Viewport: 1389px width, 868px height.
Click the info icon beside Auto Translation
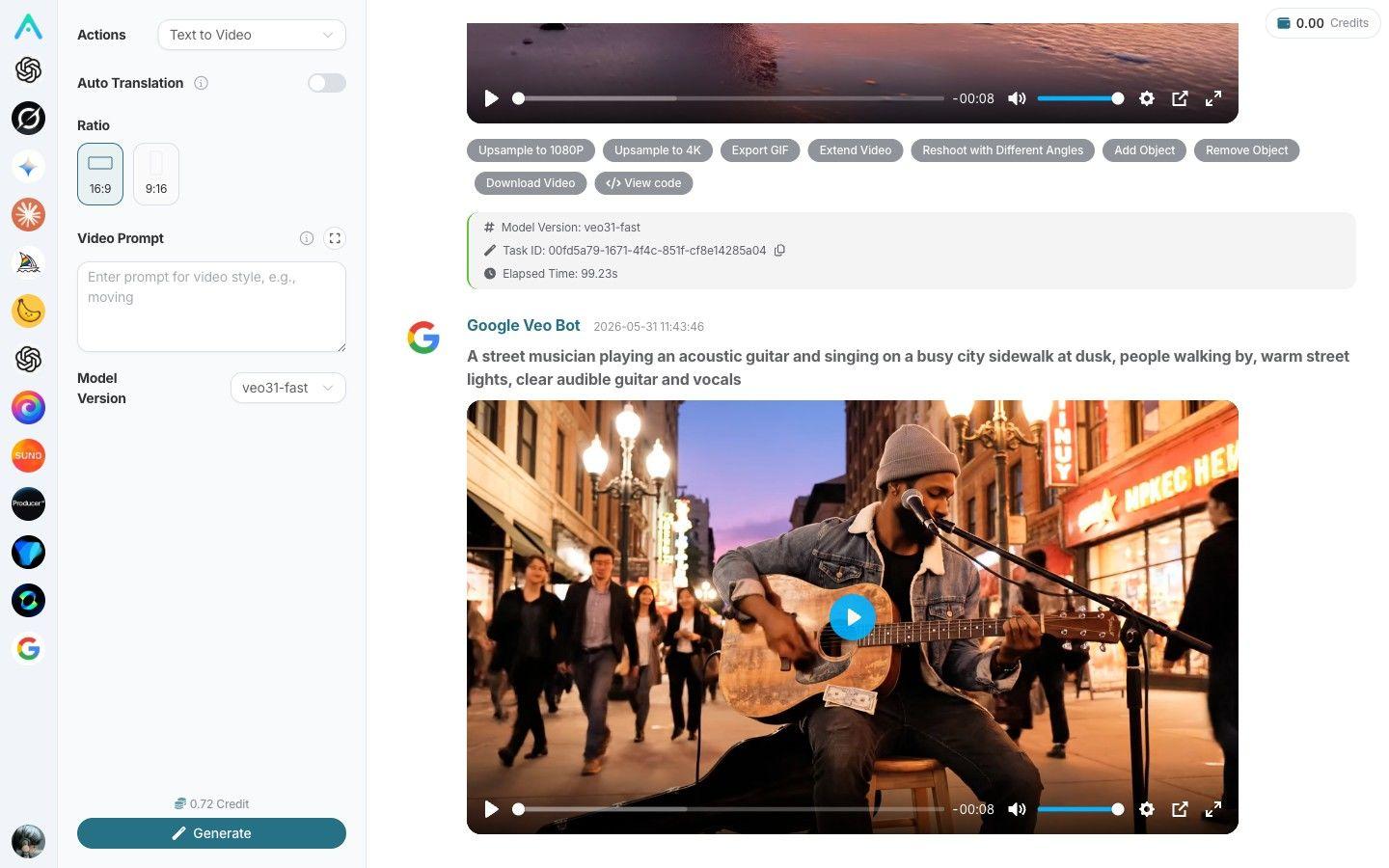click(x=201, y=83)
